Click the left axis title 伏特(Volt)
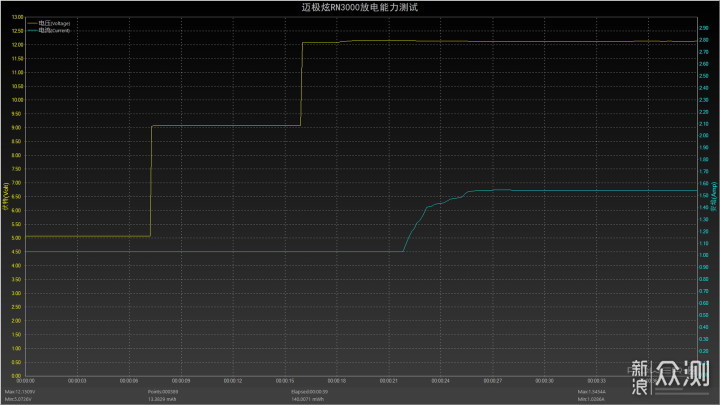Image resolution: width=720 pixels, height=405 pixels. pyautogui.click(x=6, y=196)
